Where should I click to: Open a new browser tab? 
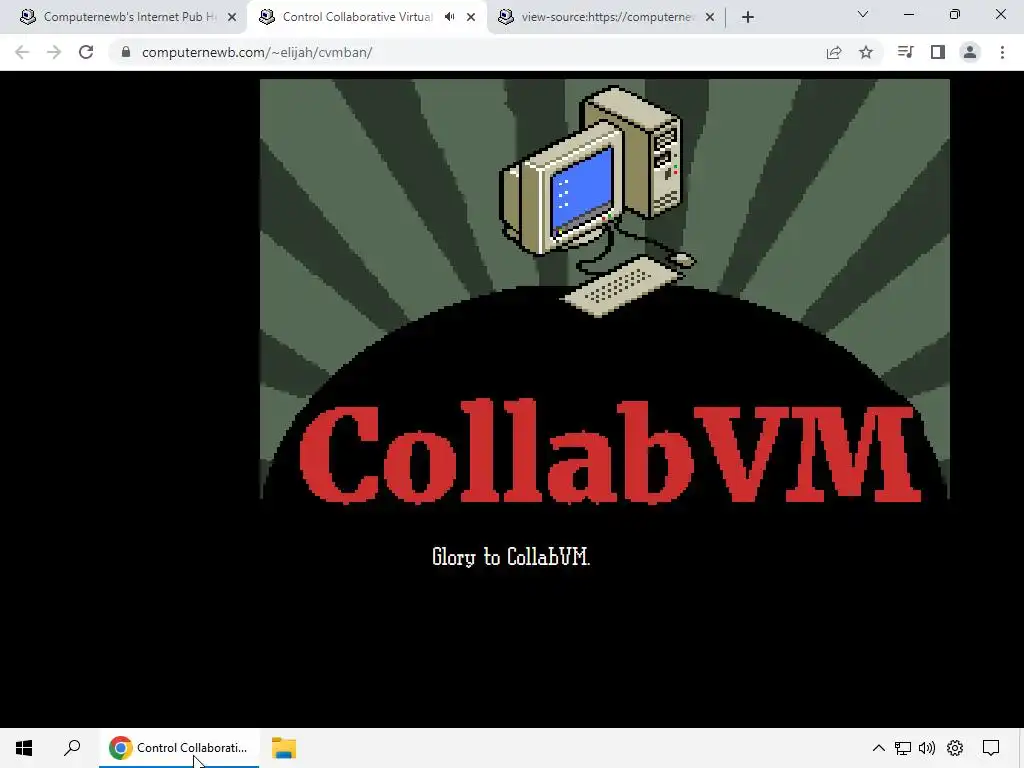pos(748,18)
